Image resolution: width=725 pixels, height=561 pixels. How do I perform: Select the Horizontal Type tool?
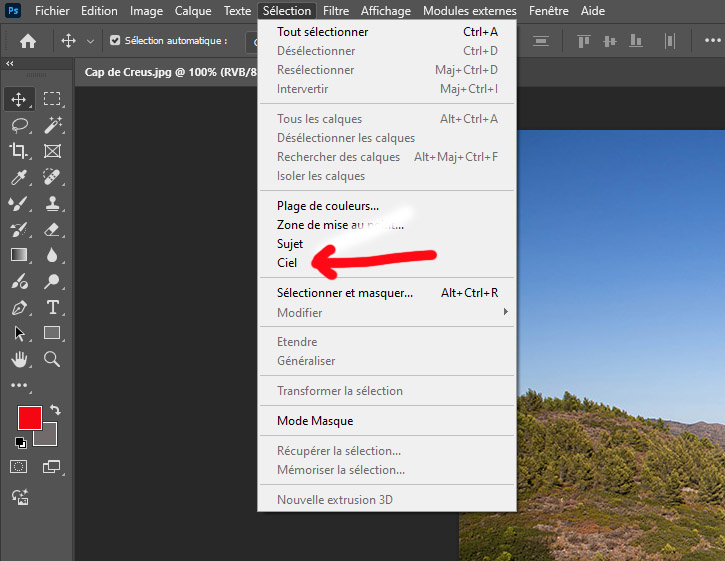coord(52,308)
